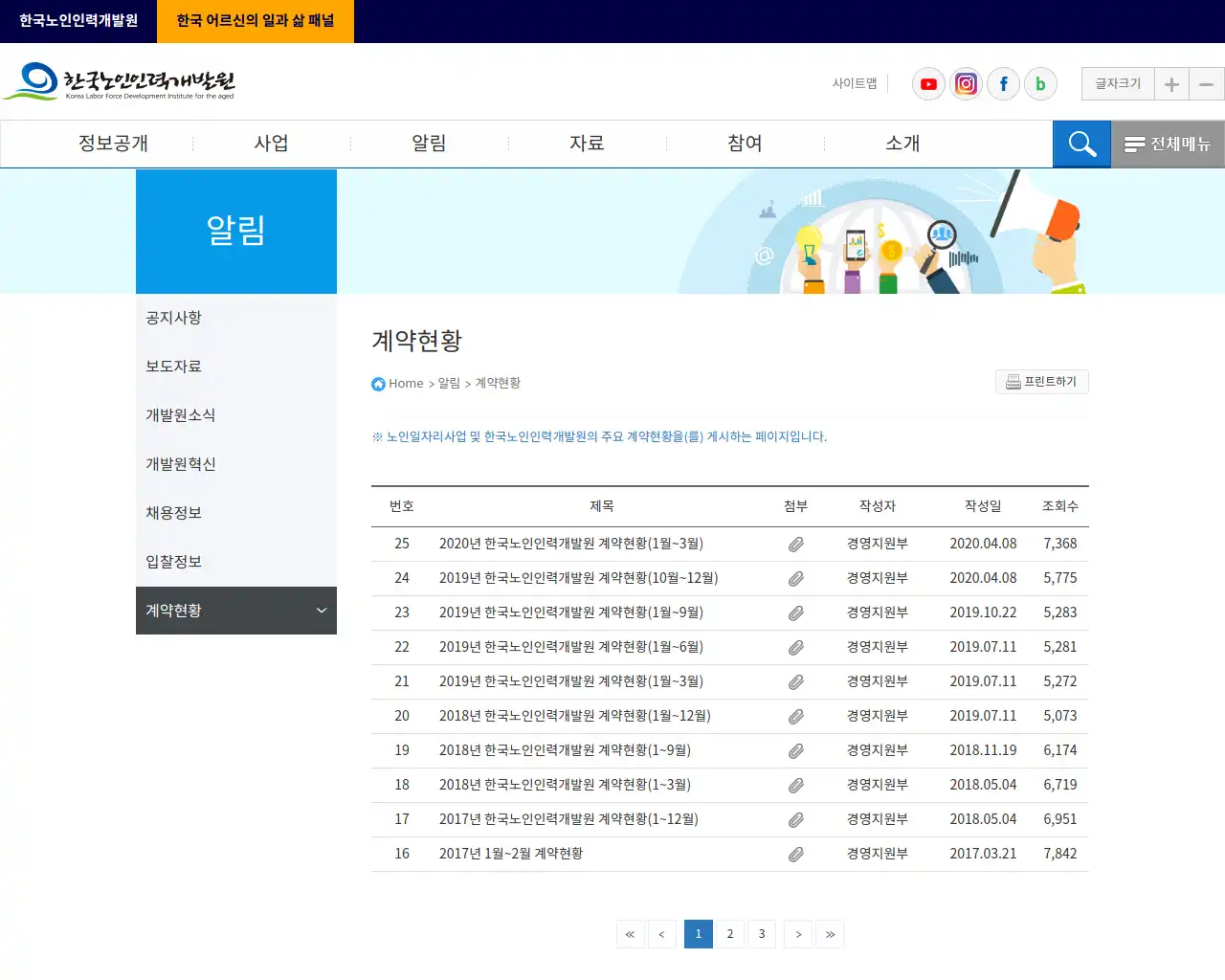Click the Home breadcrumb icon
Image resolution: width=1225 pixels, height=980 pixels.
tap(378, 384)
